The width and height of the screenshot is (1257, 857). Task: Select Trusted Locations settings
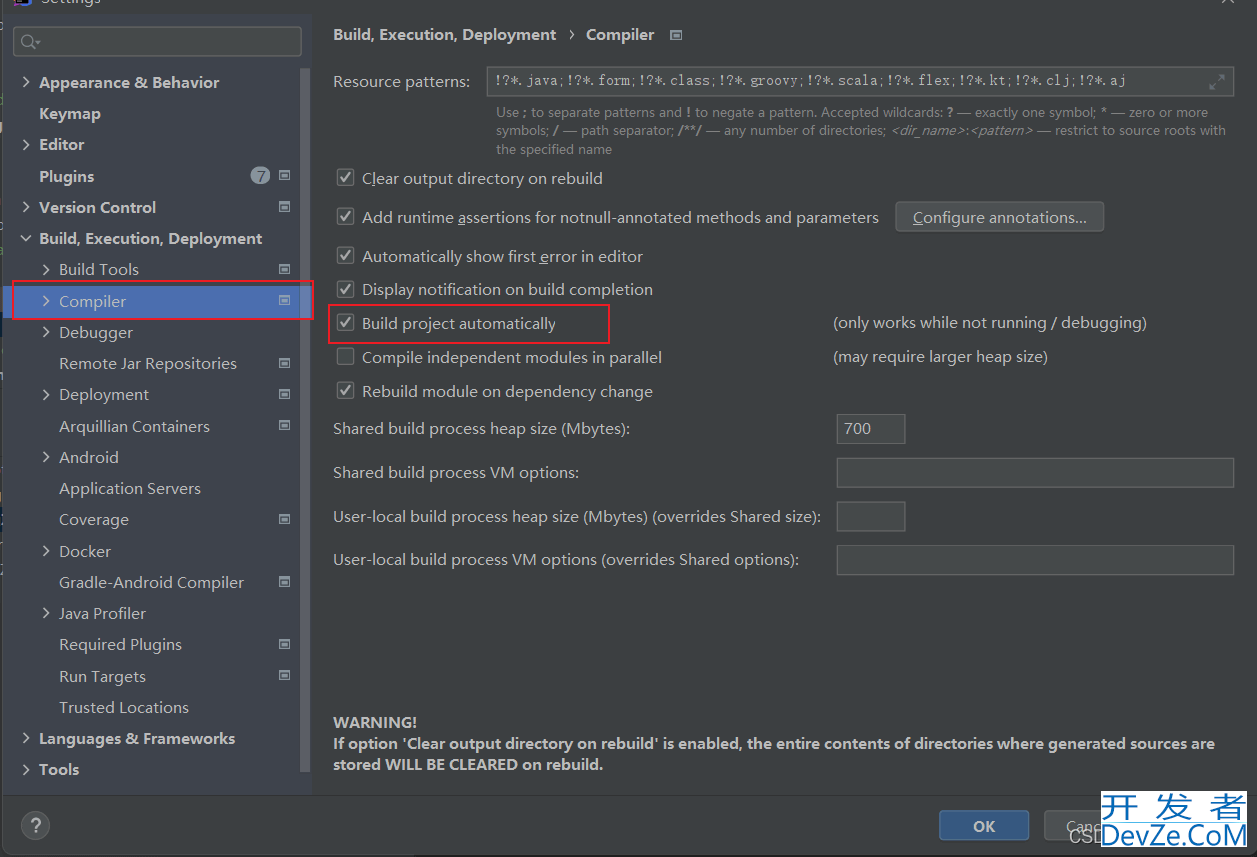click(124, 707)
